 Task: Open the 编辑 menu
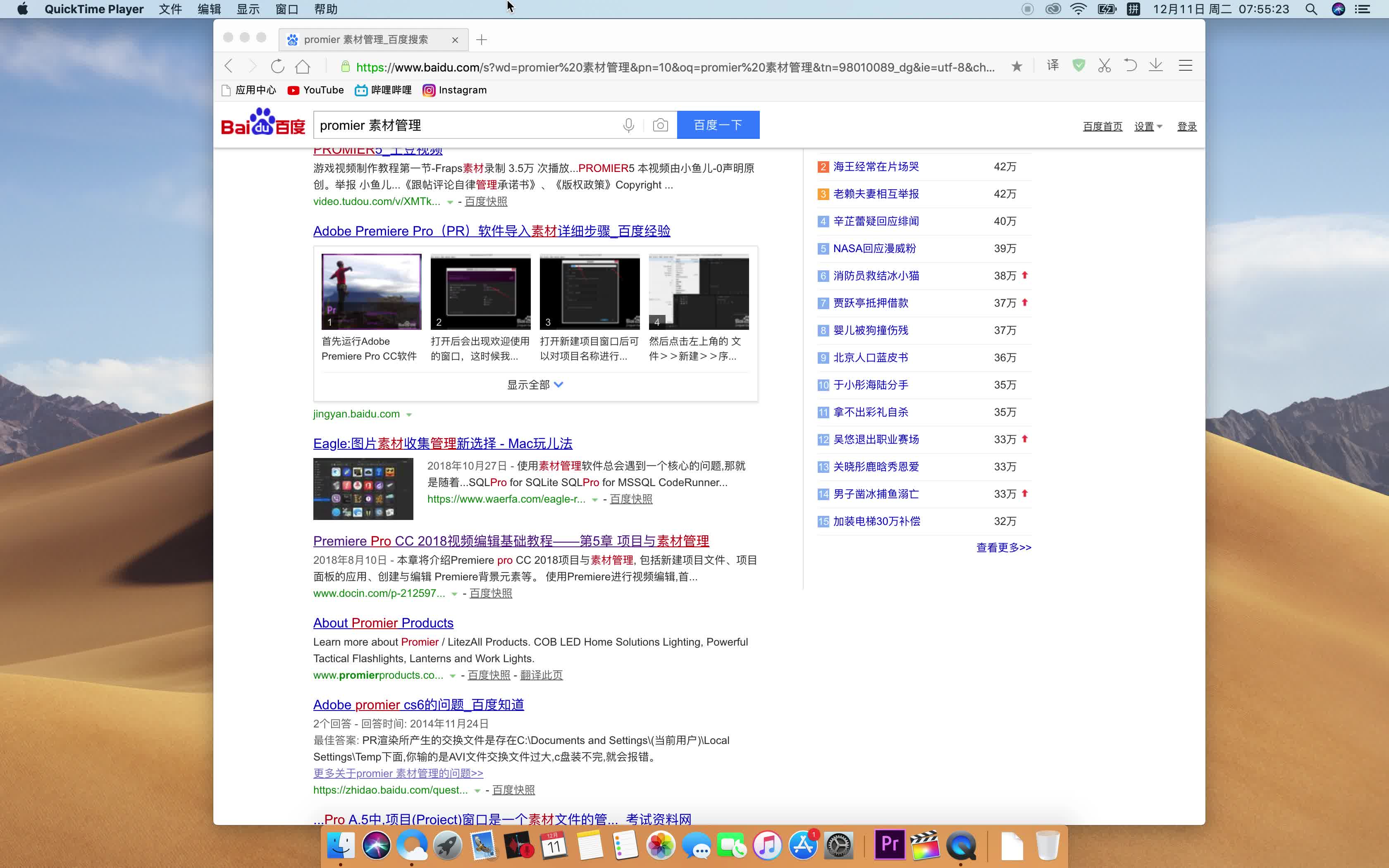click(x=209, y=9)
